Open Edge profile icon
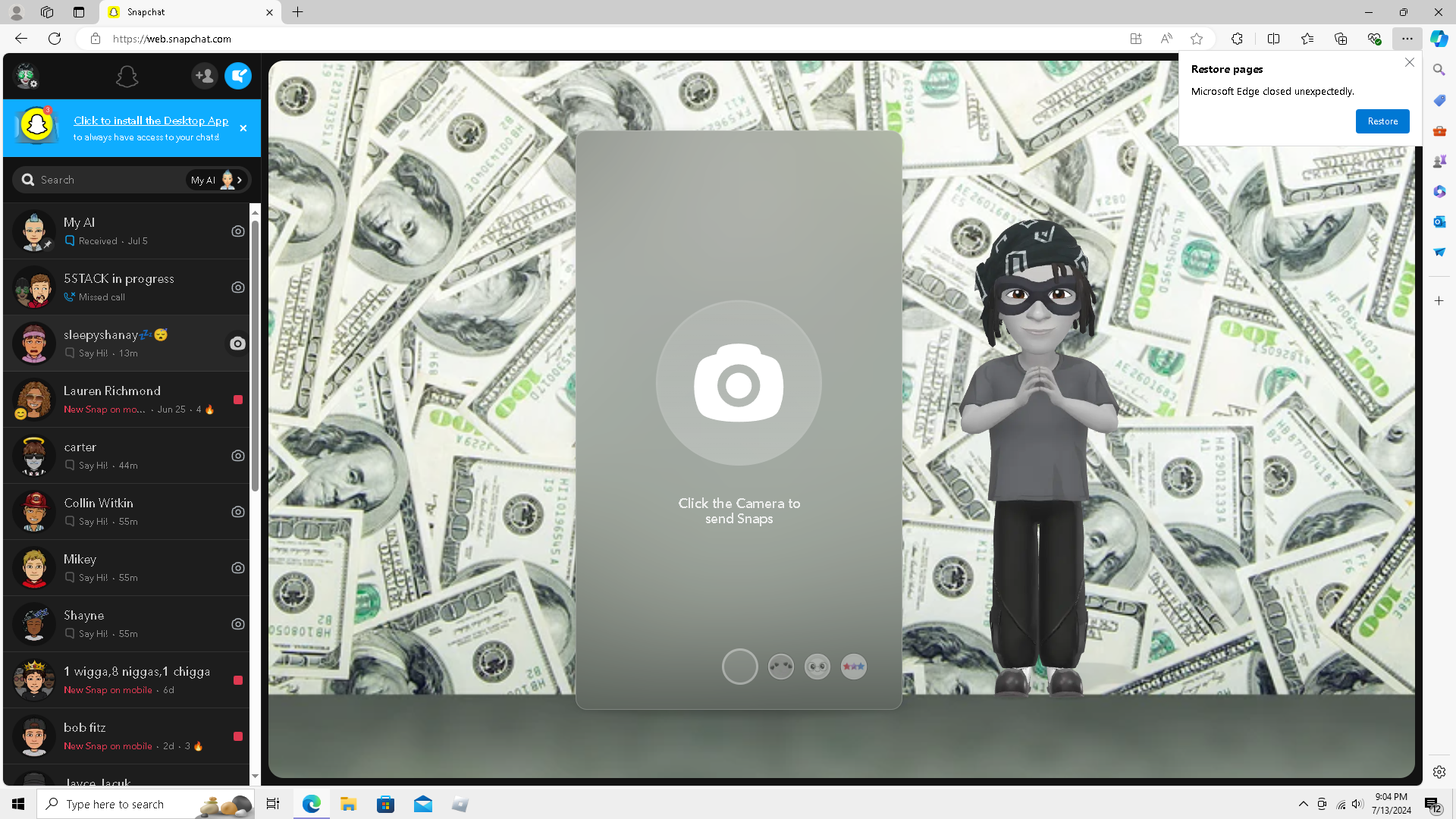1456x819 pixels. 16,12
